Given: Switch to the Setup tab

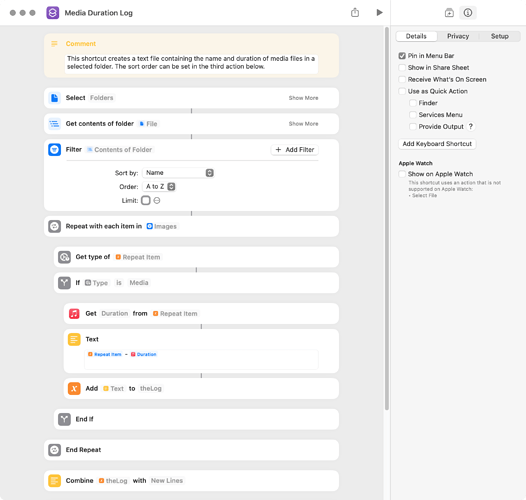Looking at the screenshot, I should [499, 36].
